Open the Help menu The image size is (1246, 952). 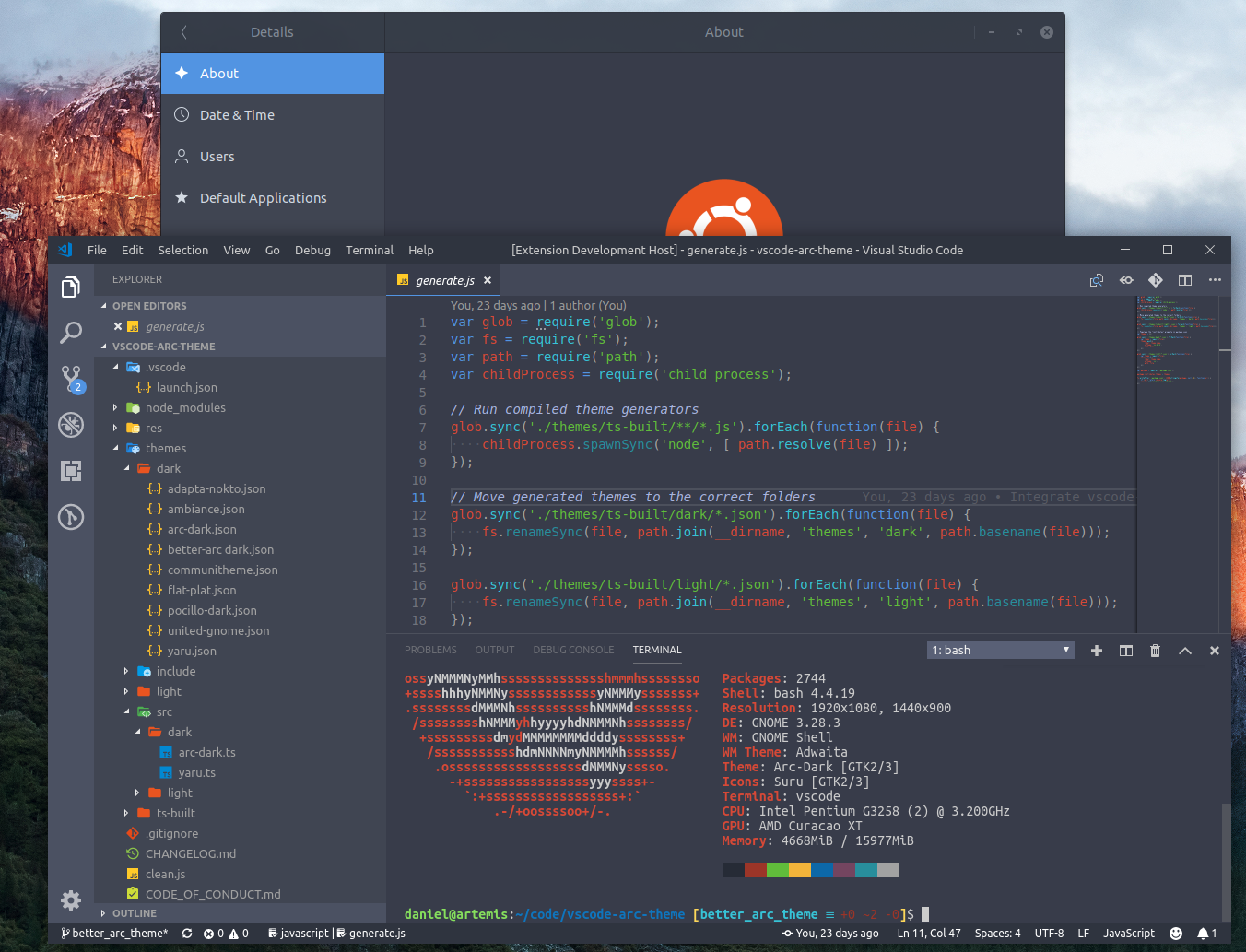click(x=420, y=250)
